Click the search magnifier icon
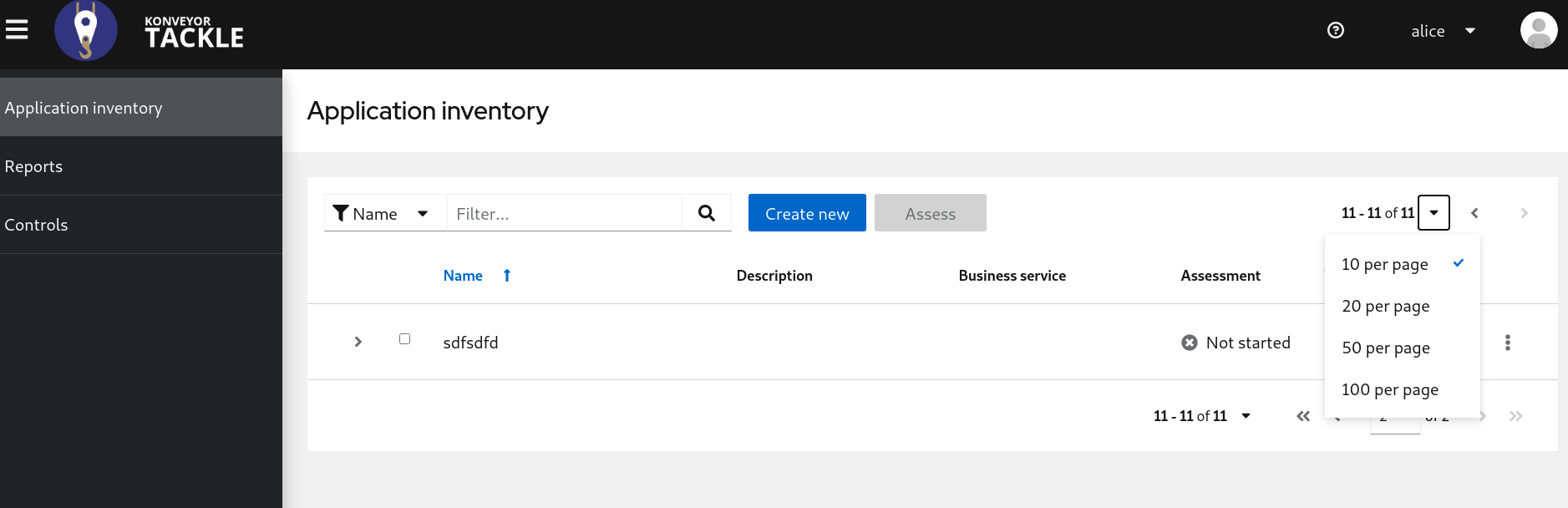Screen dimensions: 1568x508 coord(707,213)
